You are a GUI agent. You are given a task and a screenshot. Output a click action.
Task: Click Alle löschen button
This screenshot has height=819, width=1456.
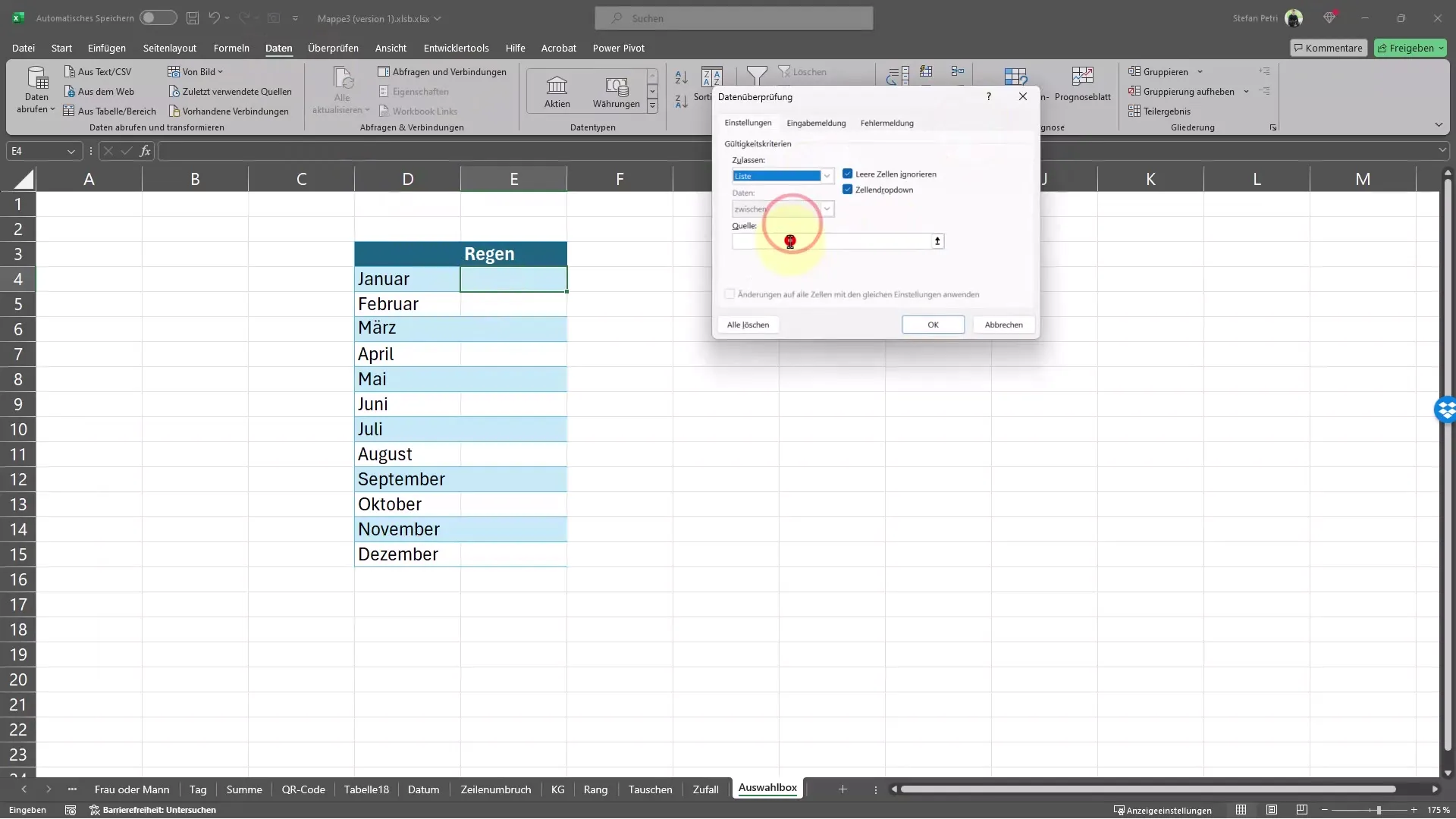pyautogui.click(x=748, y=325)
